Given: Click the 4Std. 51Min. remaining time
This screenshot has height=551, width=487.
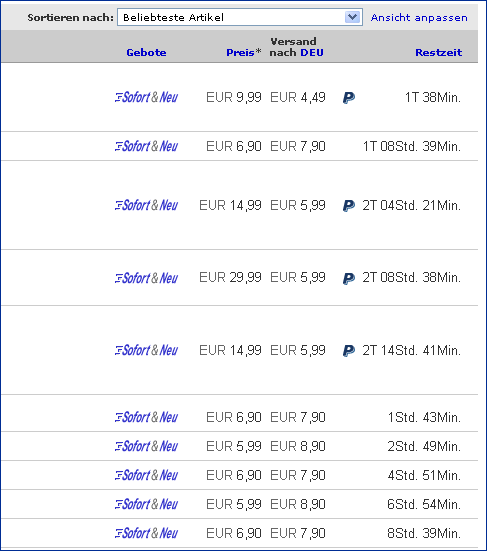Looking at the screenshot, I should pyautogui.click(x=424, y=475).
